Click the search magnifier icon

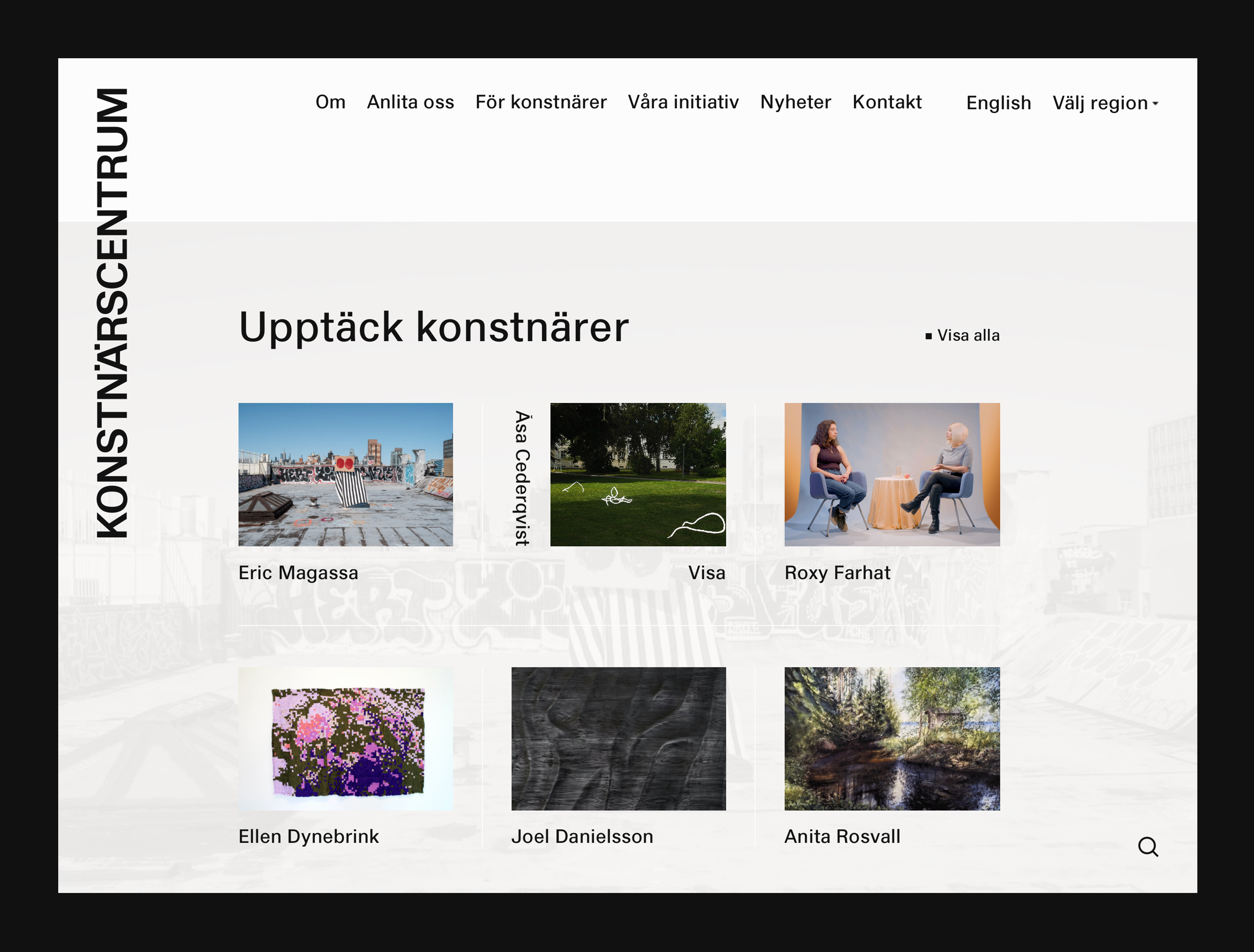[x=1147, y=847]
